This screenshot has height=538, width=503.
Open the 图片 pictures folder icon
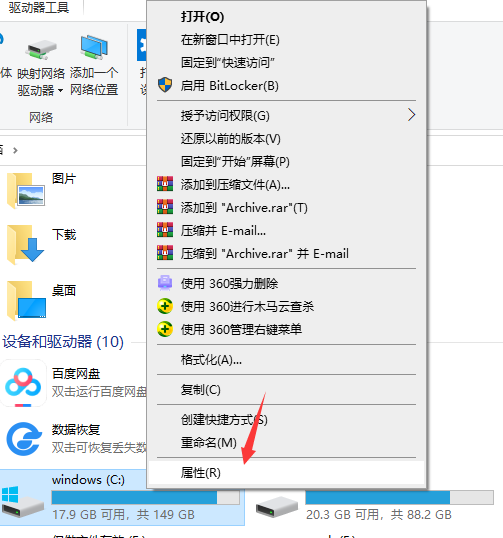coord(26,190)
